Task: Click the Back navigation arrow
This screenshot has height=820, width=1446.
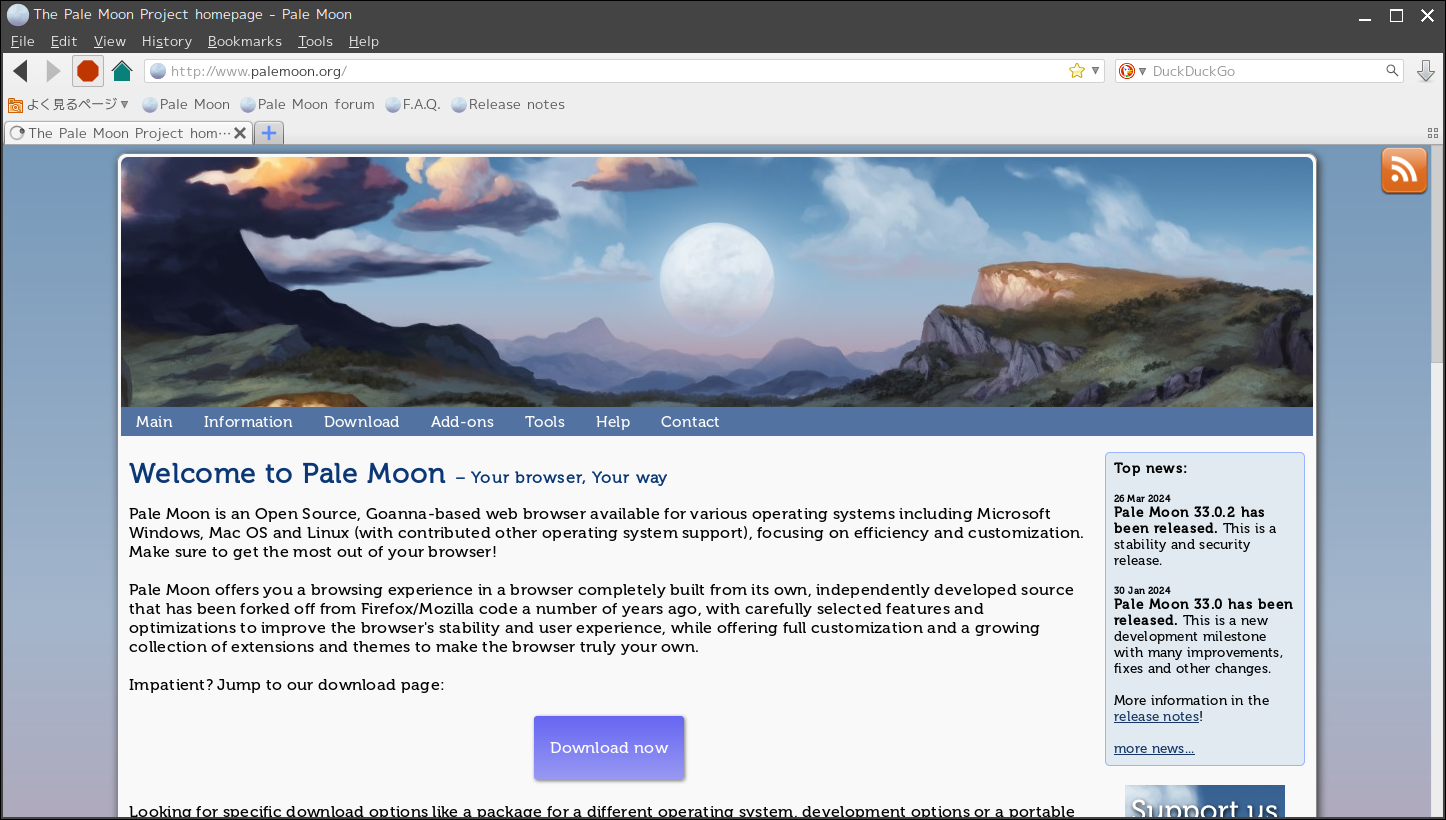Action: [20, 71]
